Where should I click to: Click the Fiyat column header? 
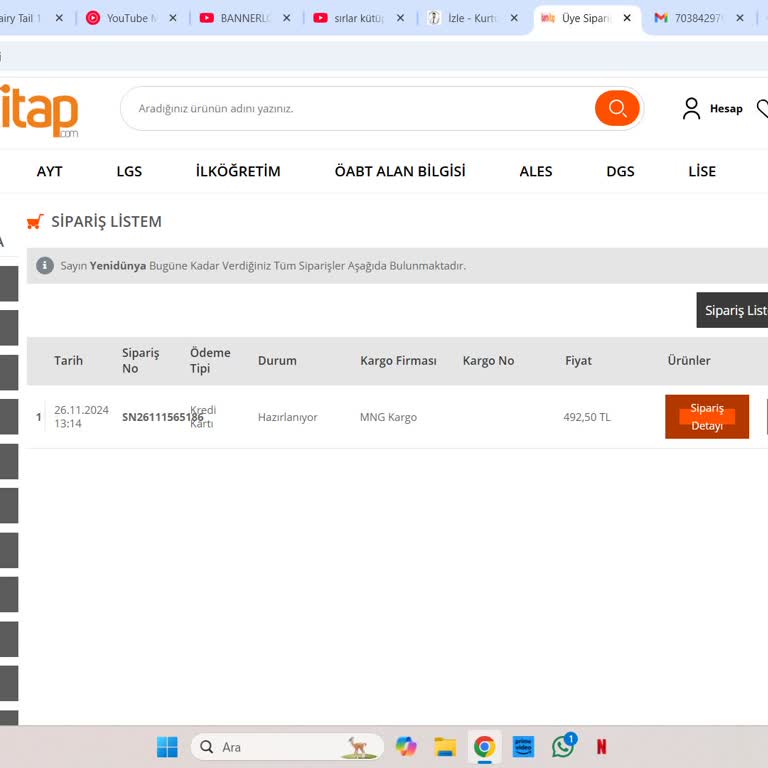pyautogui.click(x=578, y=360)
